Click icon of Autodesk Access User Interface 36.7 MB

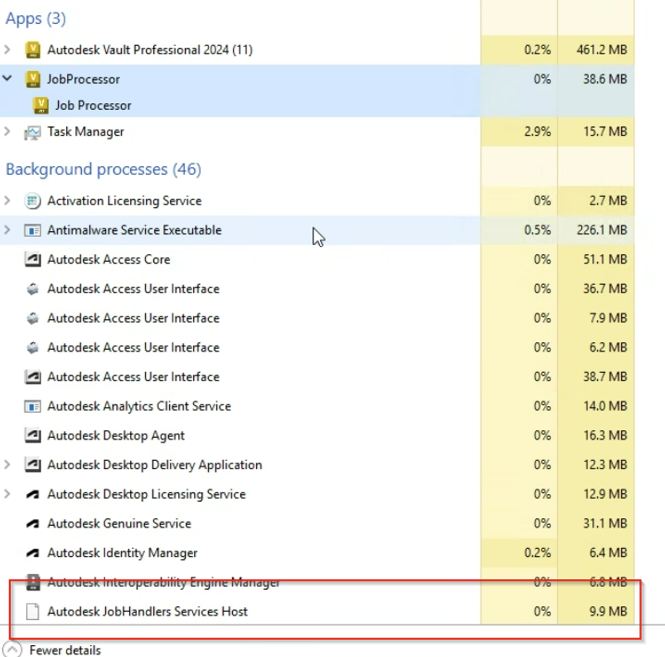coord(33,289)
